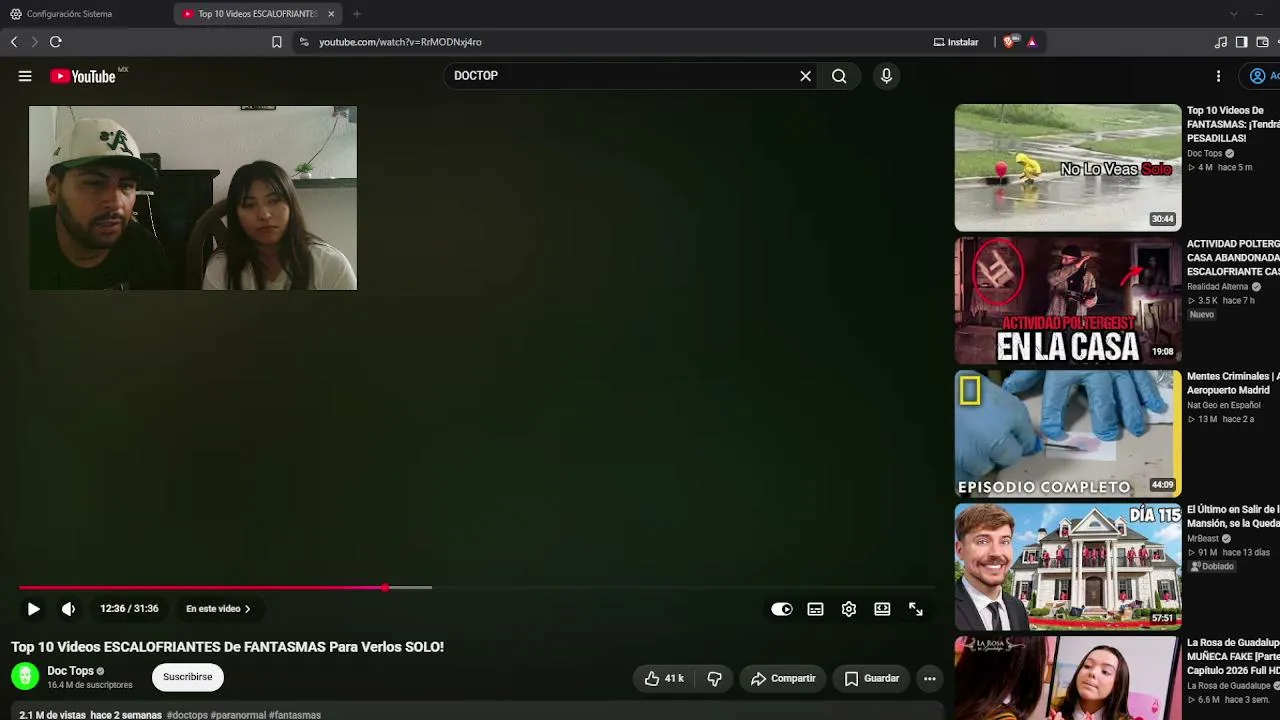
Task: Open the 'EPISODIO COMPLETO' Nat Geo thumbnail
Action: pos(1068,434)
